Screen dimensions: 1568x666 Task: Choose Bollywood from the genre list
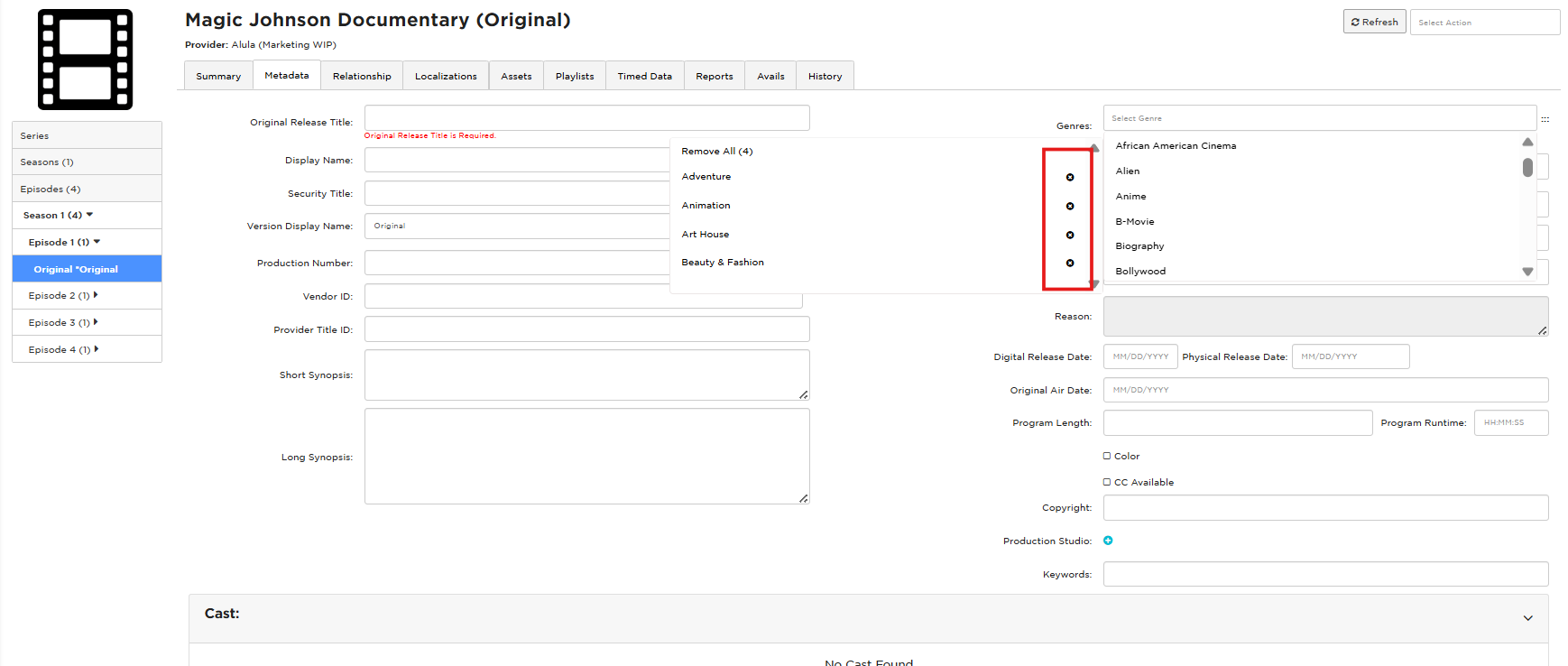(x=1140, y=271)
